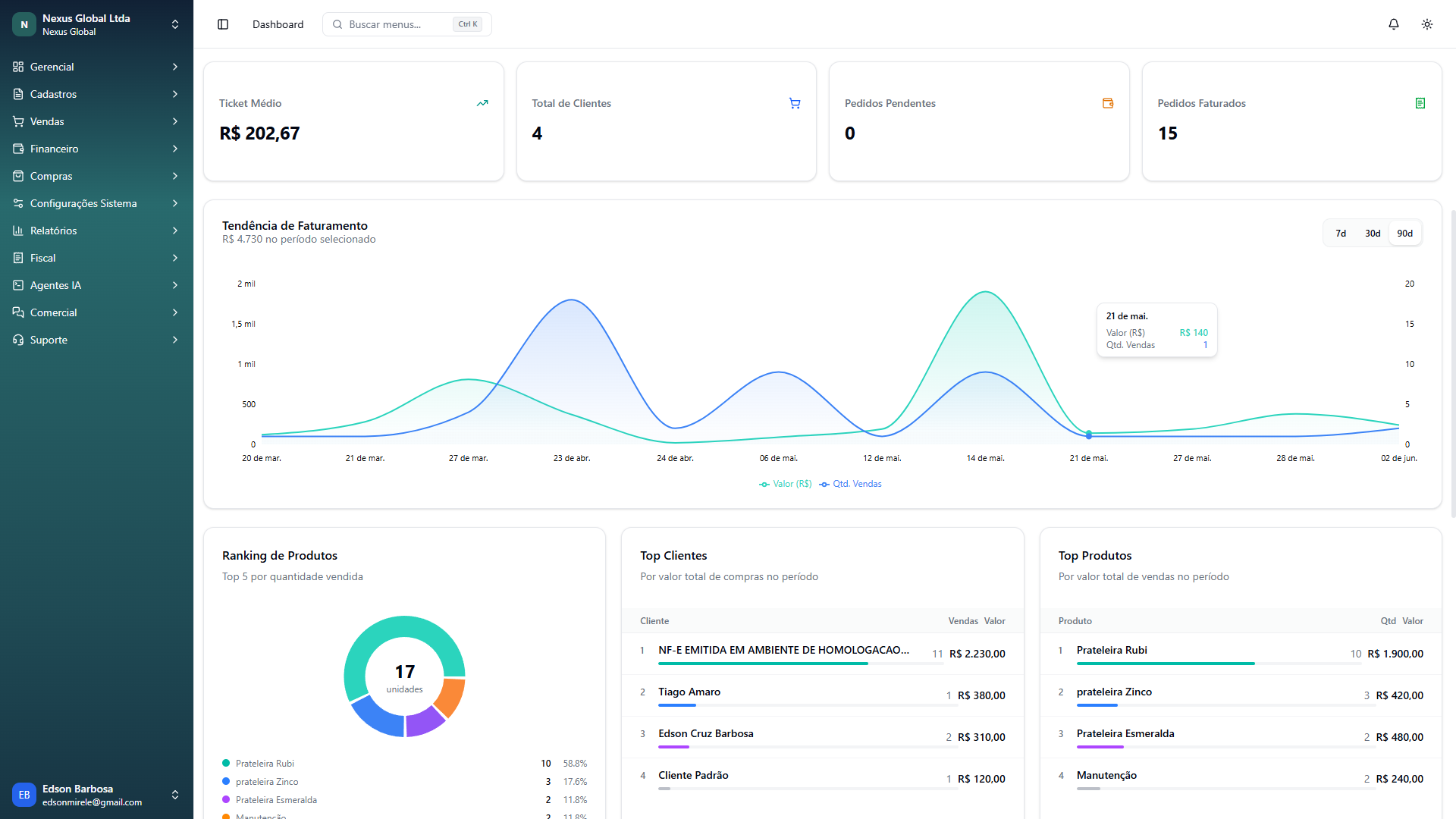The width and height of the screenshot is (1456, 819).
Task: Open the Fiscal menu item
Action: (96, 258)
